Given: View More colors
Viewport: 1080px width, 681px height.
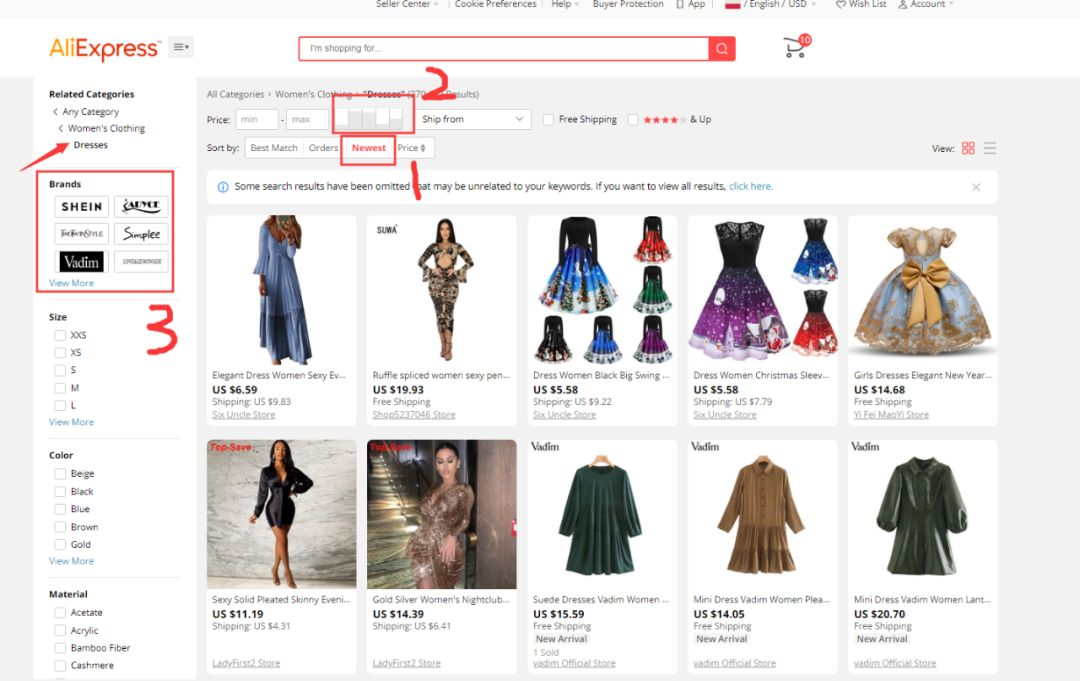Looking at the screenshot, I should (x=71, y=561).
